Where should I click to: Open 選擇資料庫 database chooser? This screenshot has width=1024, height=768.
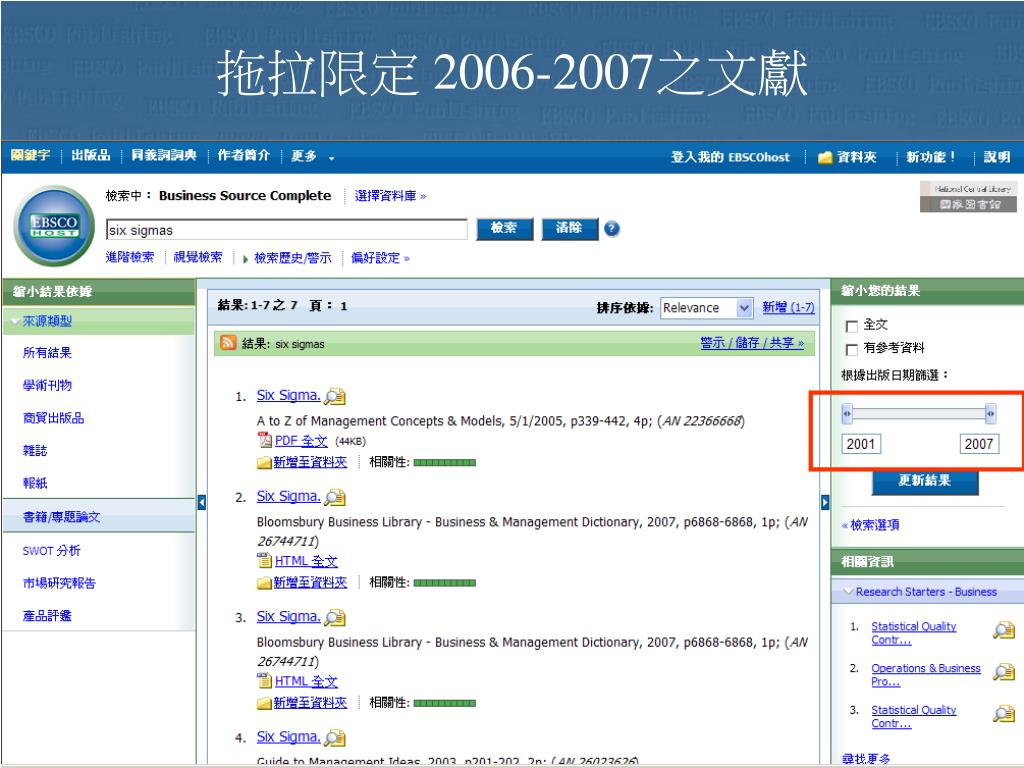tap(390, 196)
